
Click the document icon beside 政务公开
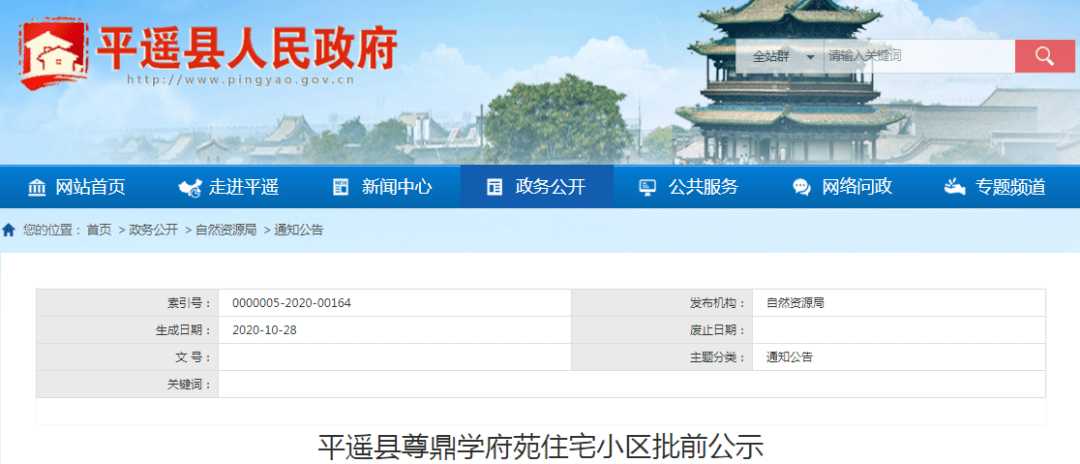point(494,187)
